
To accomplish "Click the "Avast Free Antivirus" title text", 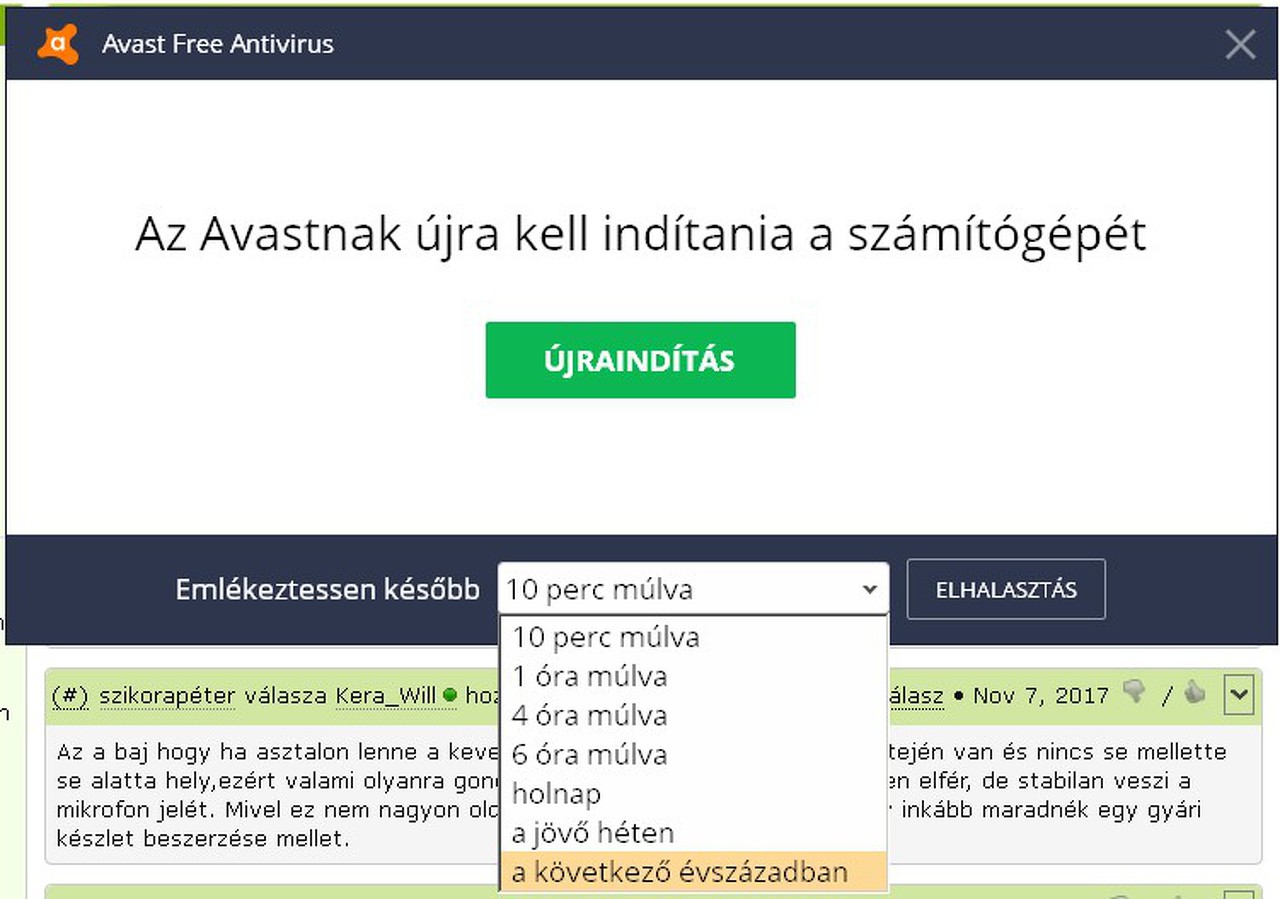I will click(x=218, y=44).
